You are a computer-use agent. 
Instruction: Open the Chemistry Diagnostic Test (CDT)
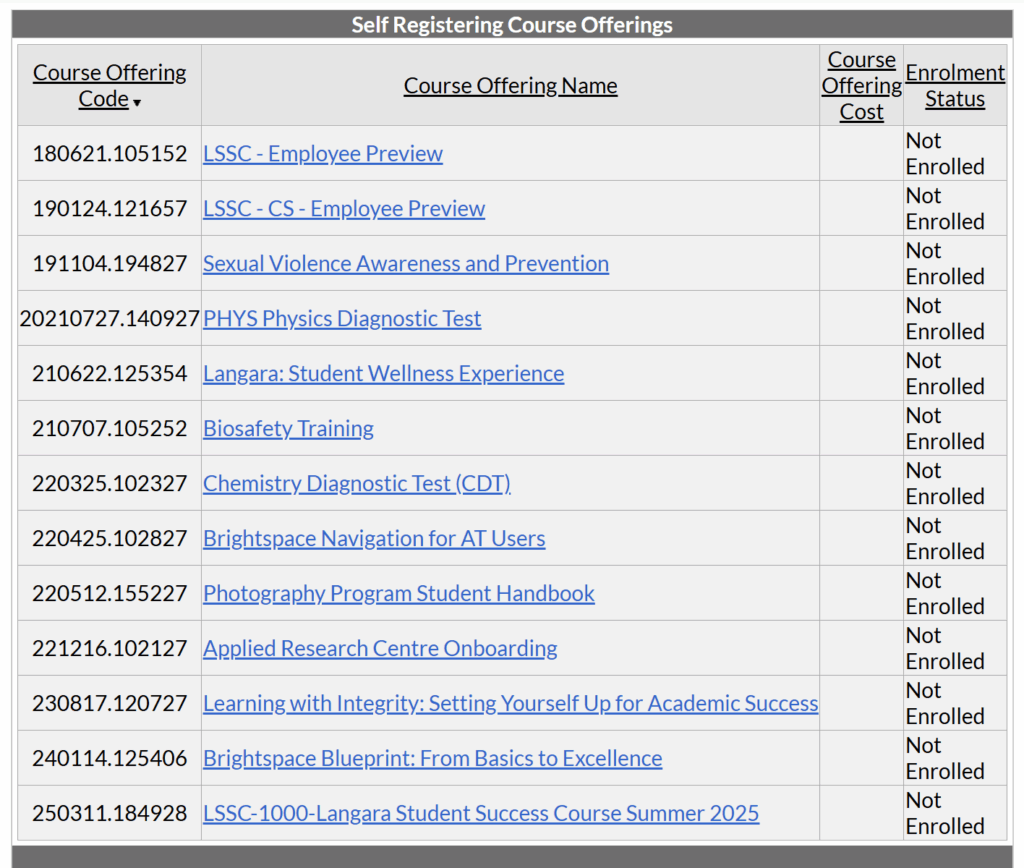(x=356, y=483)
